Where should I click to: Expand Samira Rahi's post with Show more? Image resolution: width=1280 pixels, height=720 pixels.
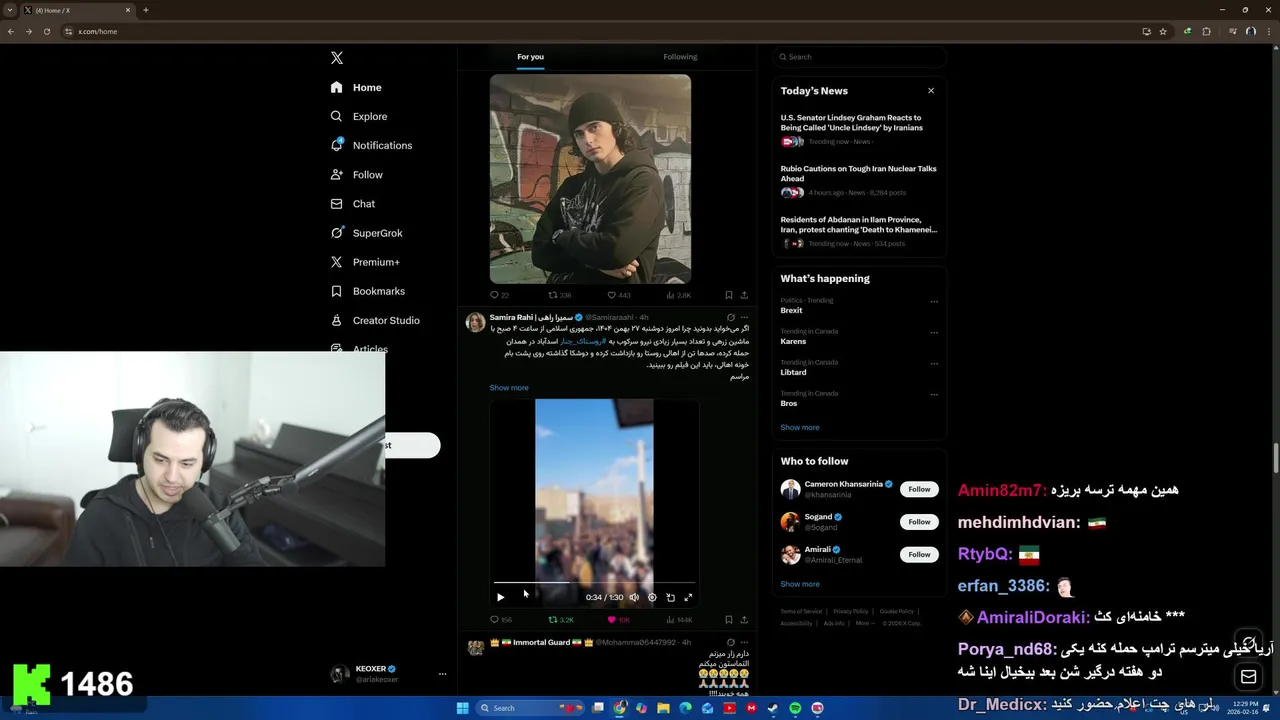click(x=509, y=388)
